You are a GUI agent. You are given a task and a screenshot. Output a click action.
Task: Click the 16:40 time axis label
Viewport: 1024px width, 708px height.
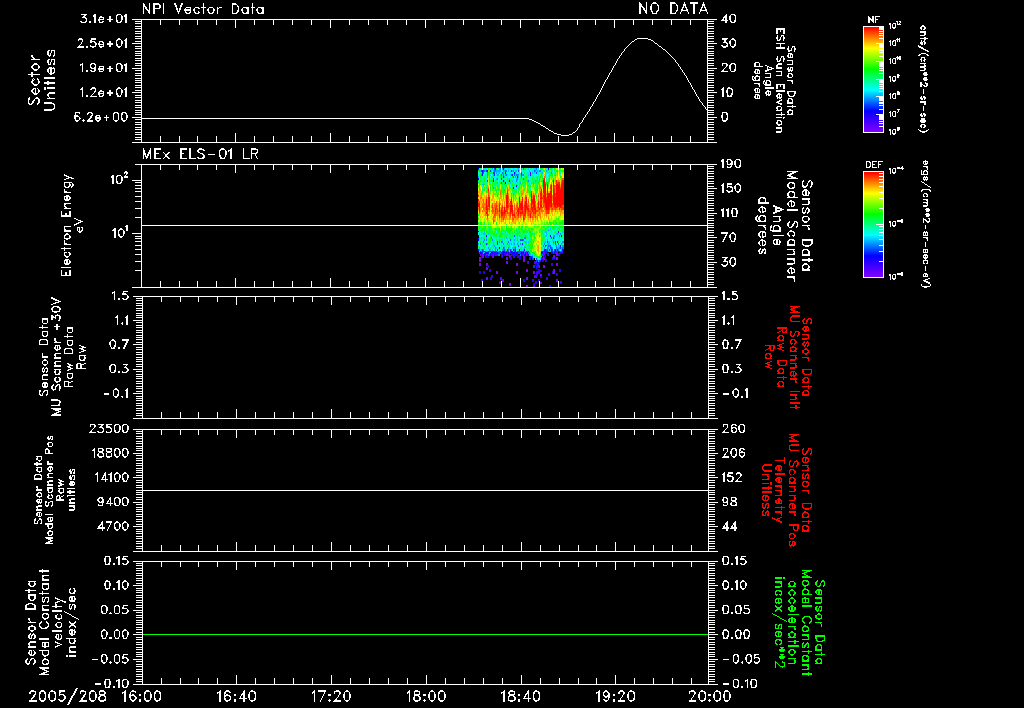pos(236,696)
